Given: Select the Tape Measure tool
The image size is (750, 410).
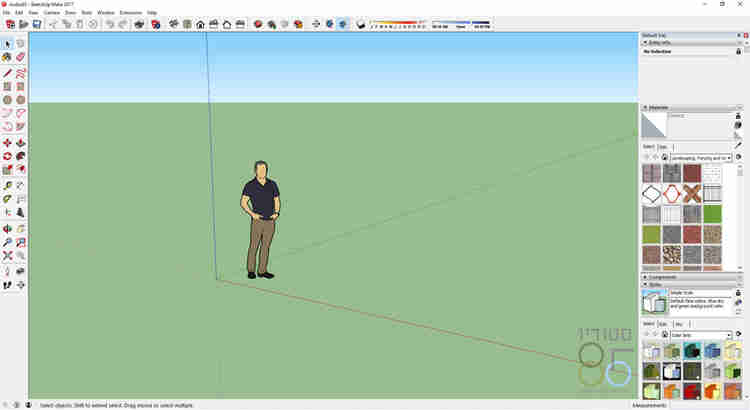Looking at the screenshot, I should coord(7,186).
